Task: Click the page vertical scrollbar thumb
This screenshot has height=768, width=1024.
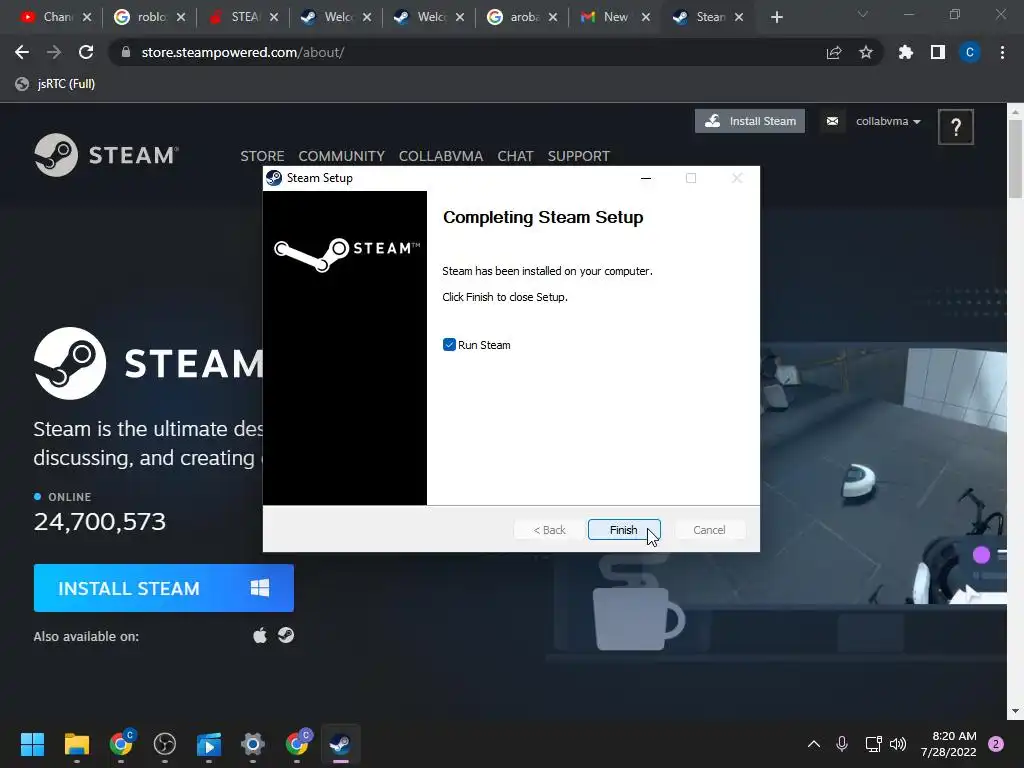Action: pos(1015,159)
